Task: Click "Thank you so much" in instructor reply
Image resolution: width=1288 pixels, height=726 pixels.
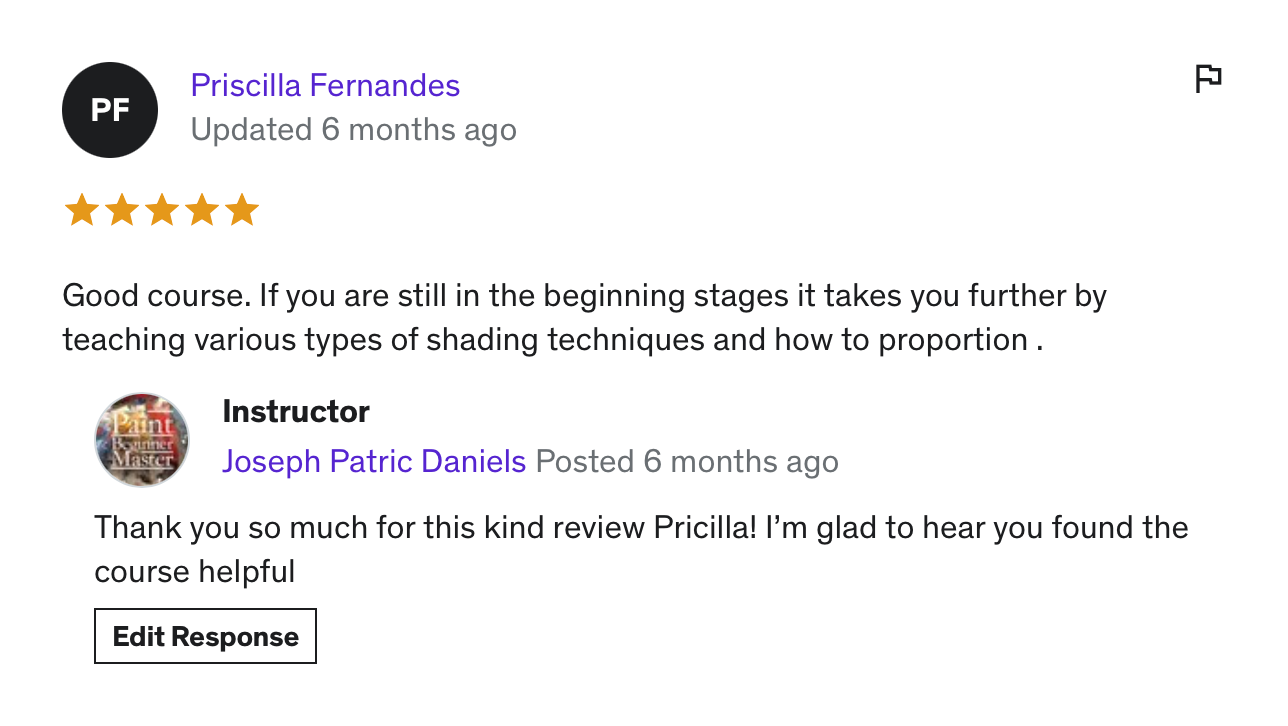Action: click(x=210, y=527)
